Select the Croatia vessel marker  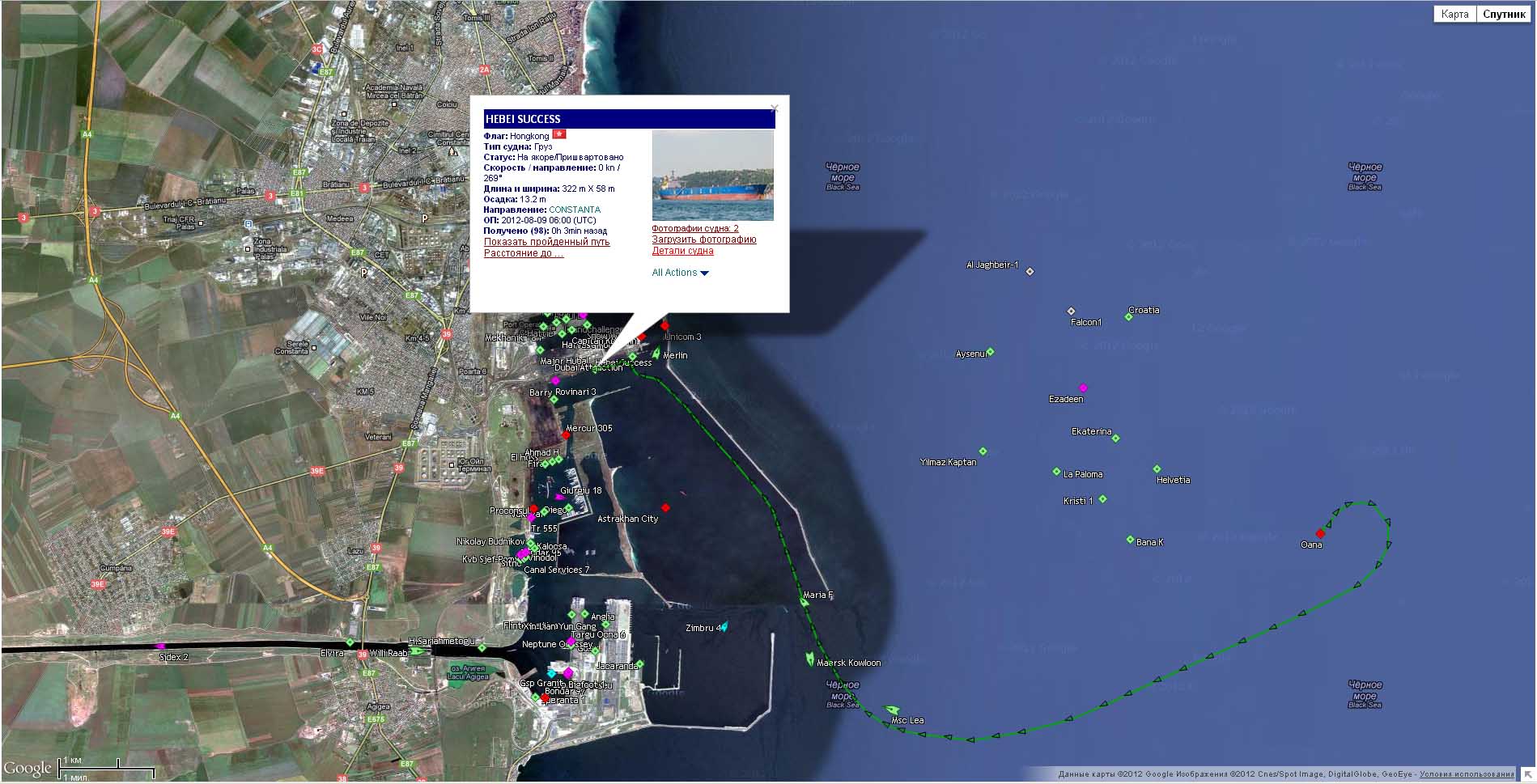(x=1128, y=317)
